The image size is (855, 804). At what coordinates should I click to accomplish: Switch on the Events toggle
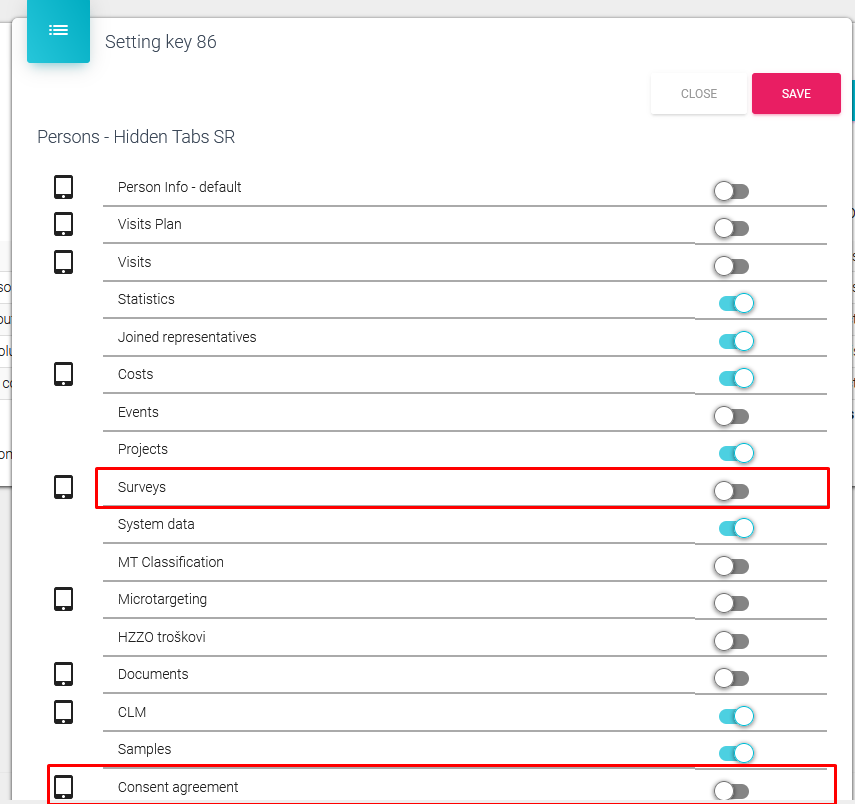coord(731,416)
